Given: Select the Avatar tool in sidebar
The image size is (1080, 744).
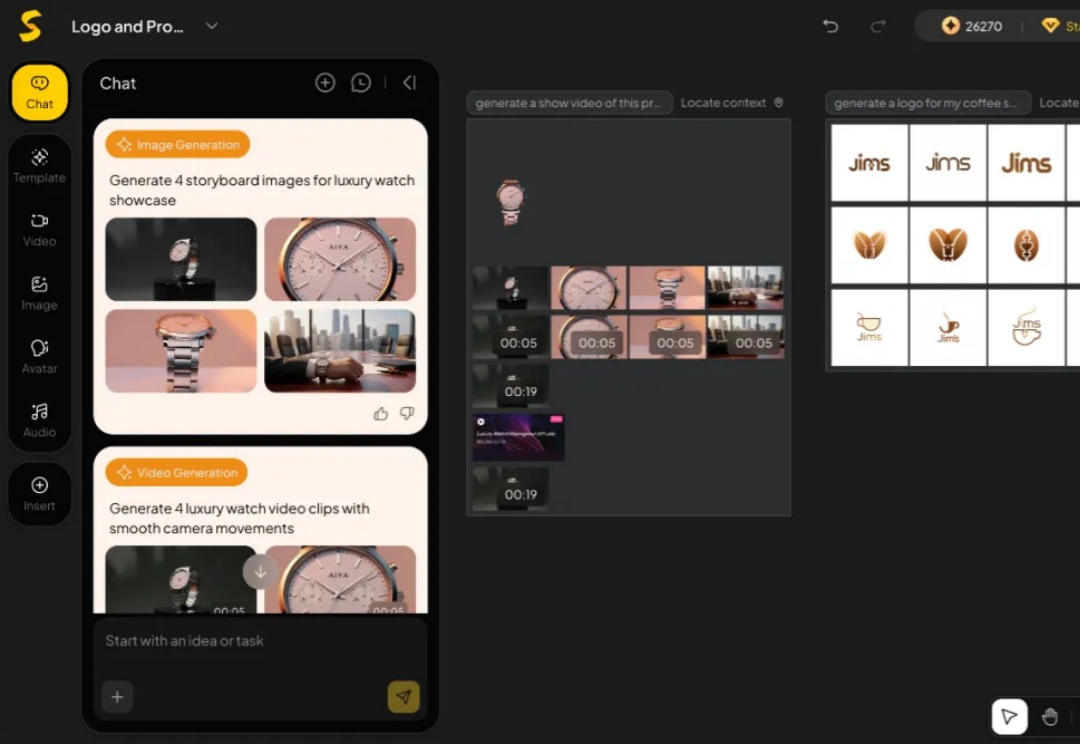Looking at the screenshot, I should 39,356.
